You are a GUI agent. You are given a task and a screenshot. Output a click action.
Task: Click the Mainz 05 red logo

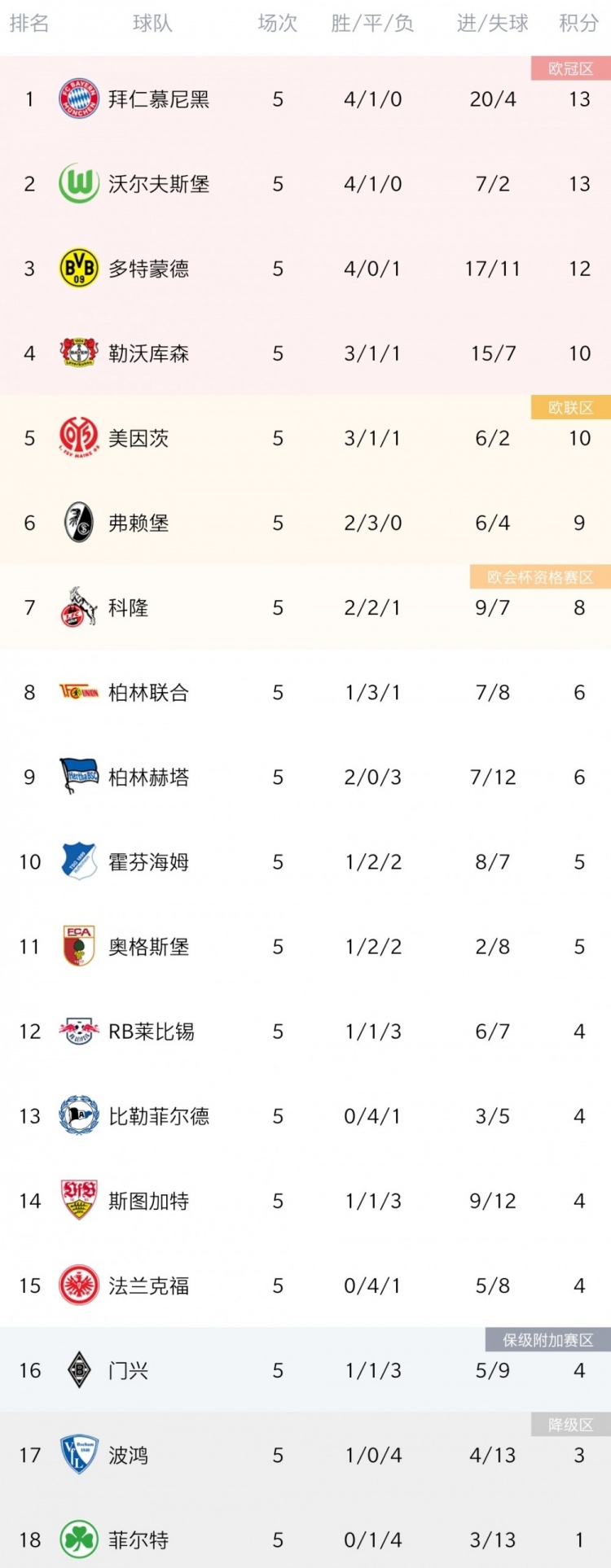pyautogui.click(x=79, y=438)
